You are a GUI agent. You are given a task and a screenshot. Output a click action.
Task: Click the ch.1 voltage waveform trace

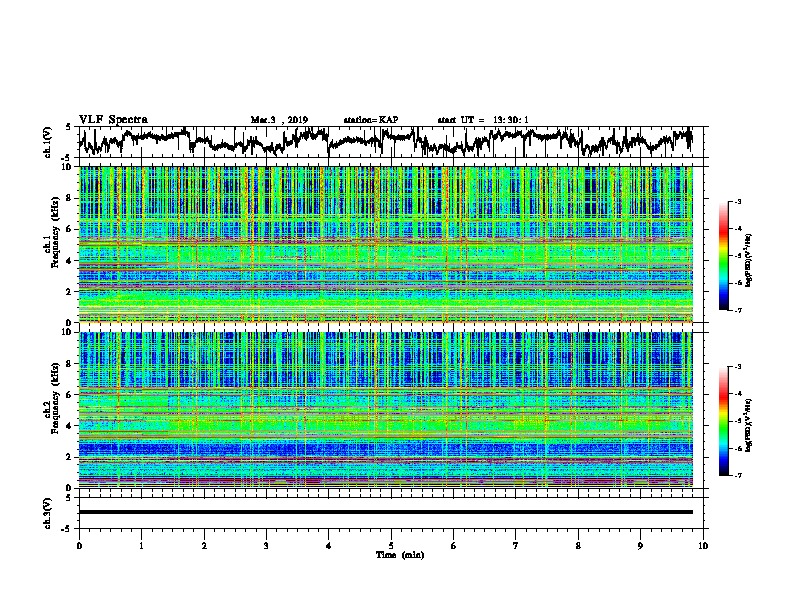point(385,141)
